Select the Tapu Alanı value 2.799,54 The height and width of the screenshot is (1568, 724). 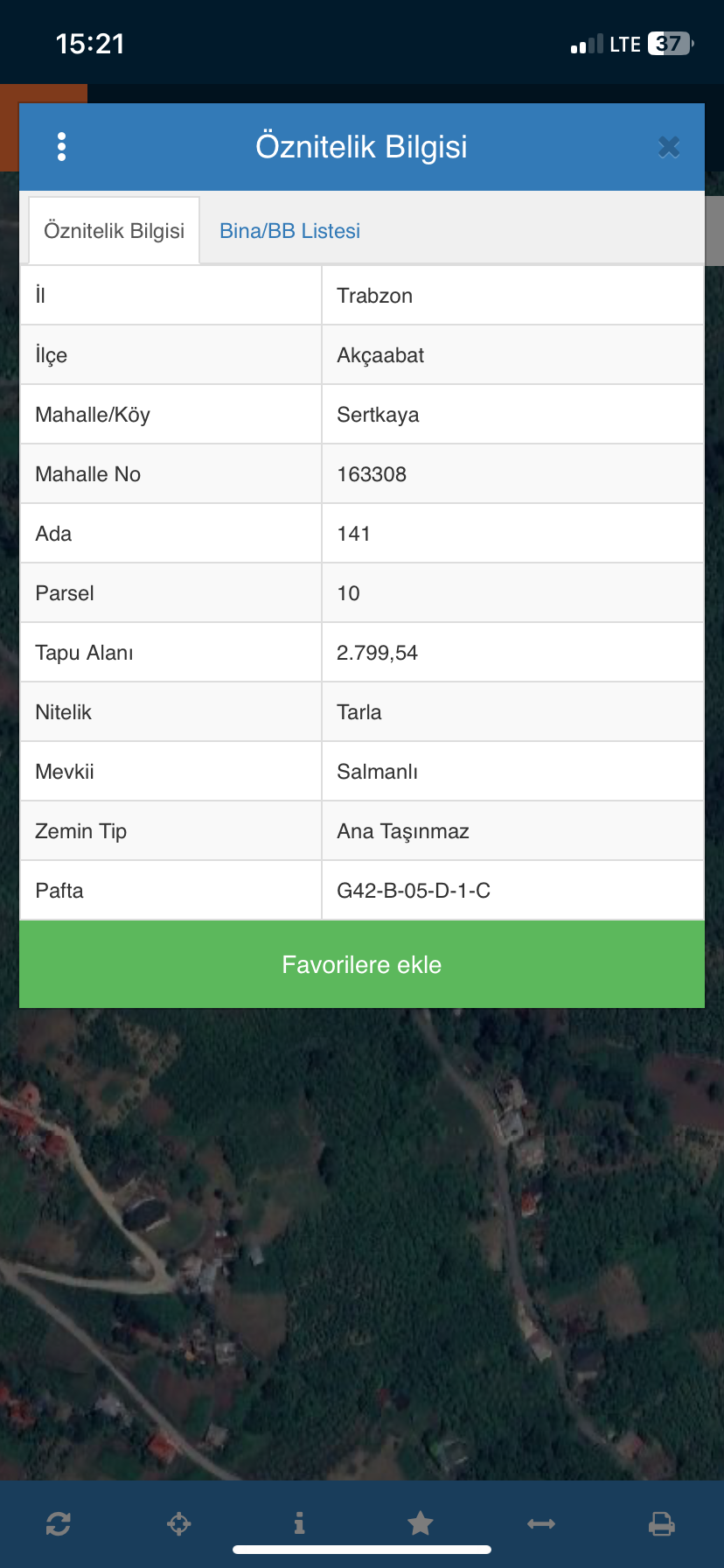click(377, 653)
